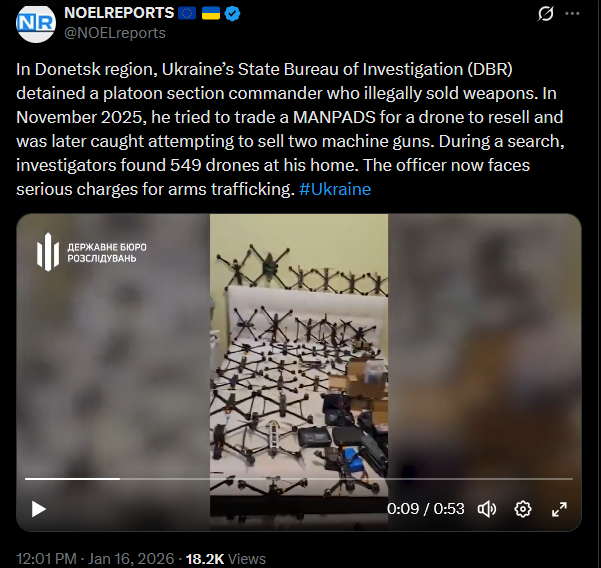Seek on the unplayed part of progress bar
The image size is (601, 568).
(x=346, y=479)
